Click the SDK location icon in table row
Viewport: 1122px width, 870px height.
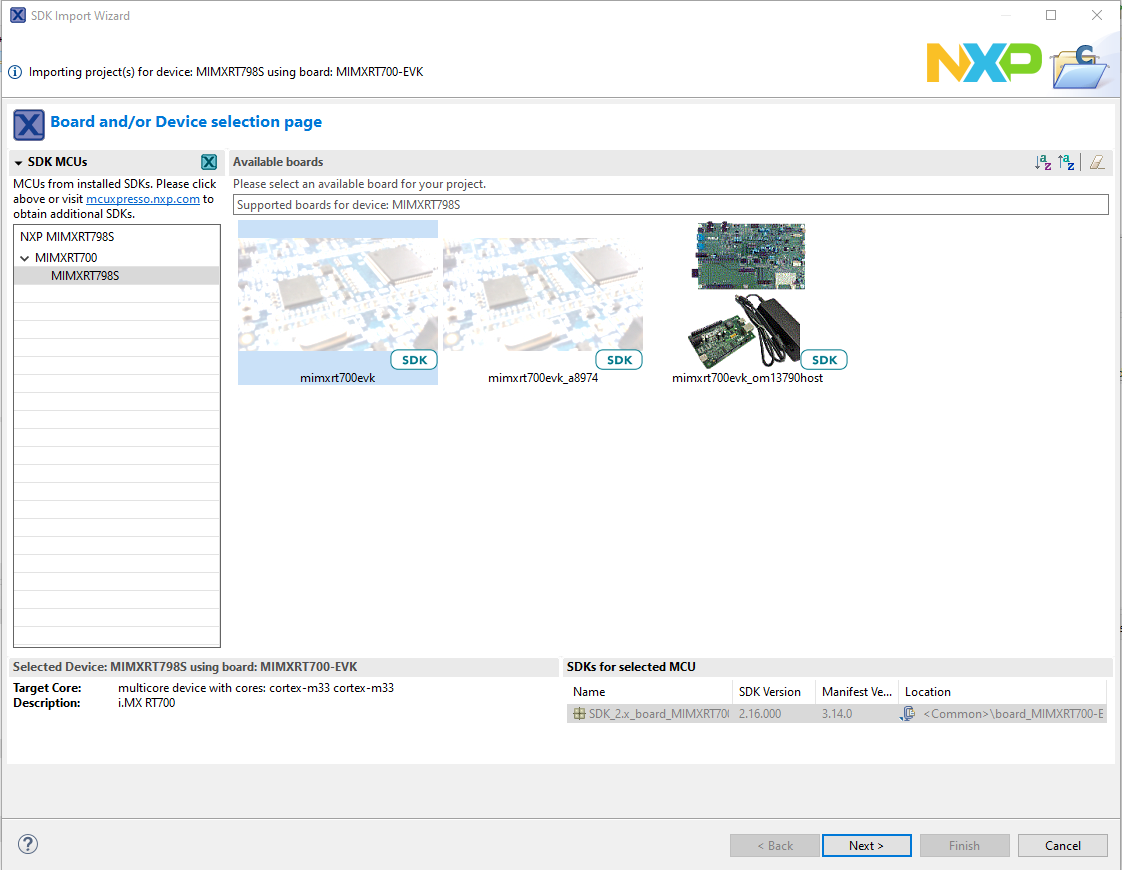(908, 714)
